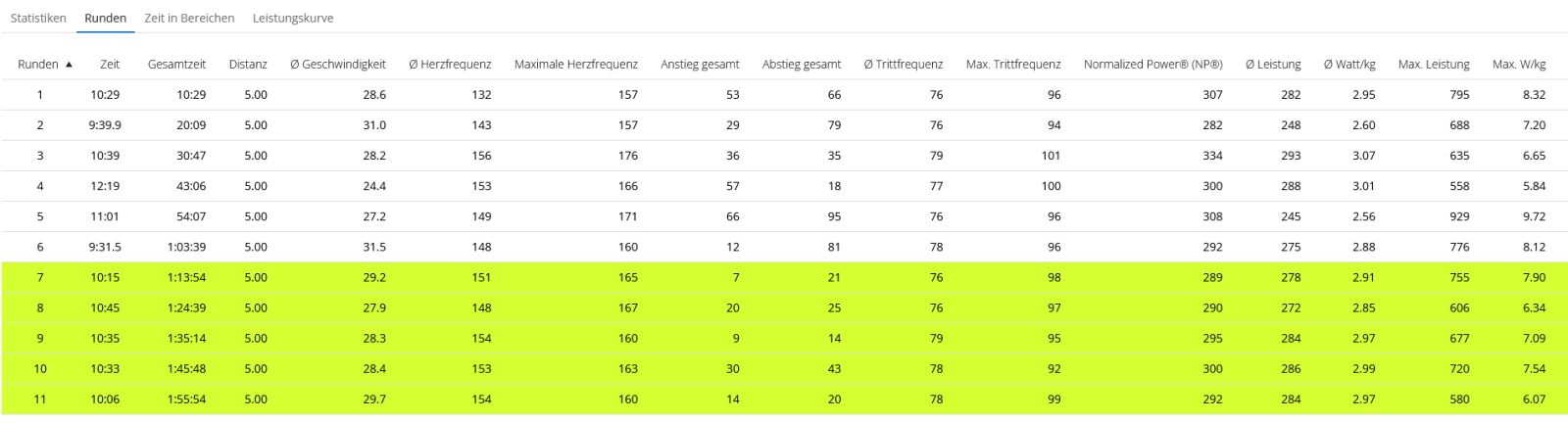Click the Ø Herzfrequenz column header
The height and width of the screenshot is (423, 1568).
[x=450, y=65]
